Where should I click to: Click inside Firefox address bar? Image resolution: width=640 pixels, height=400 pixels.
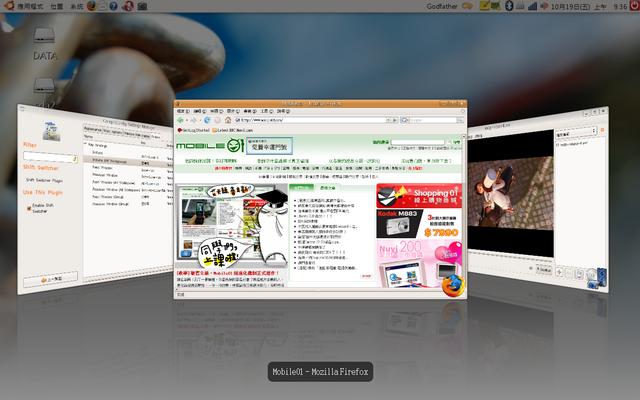[x=310, y=120]
